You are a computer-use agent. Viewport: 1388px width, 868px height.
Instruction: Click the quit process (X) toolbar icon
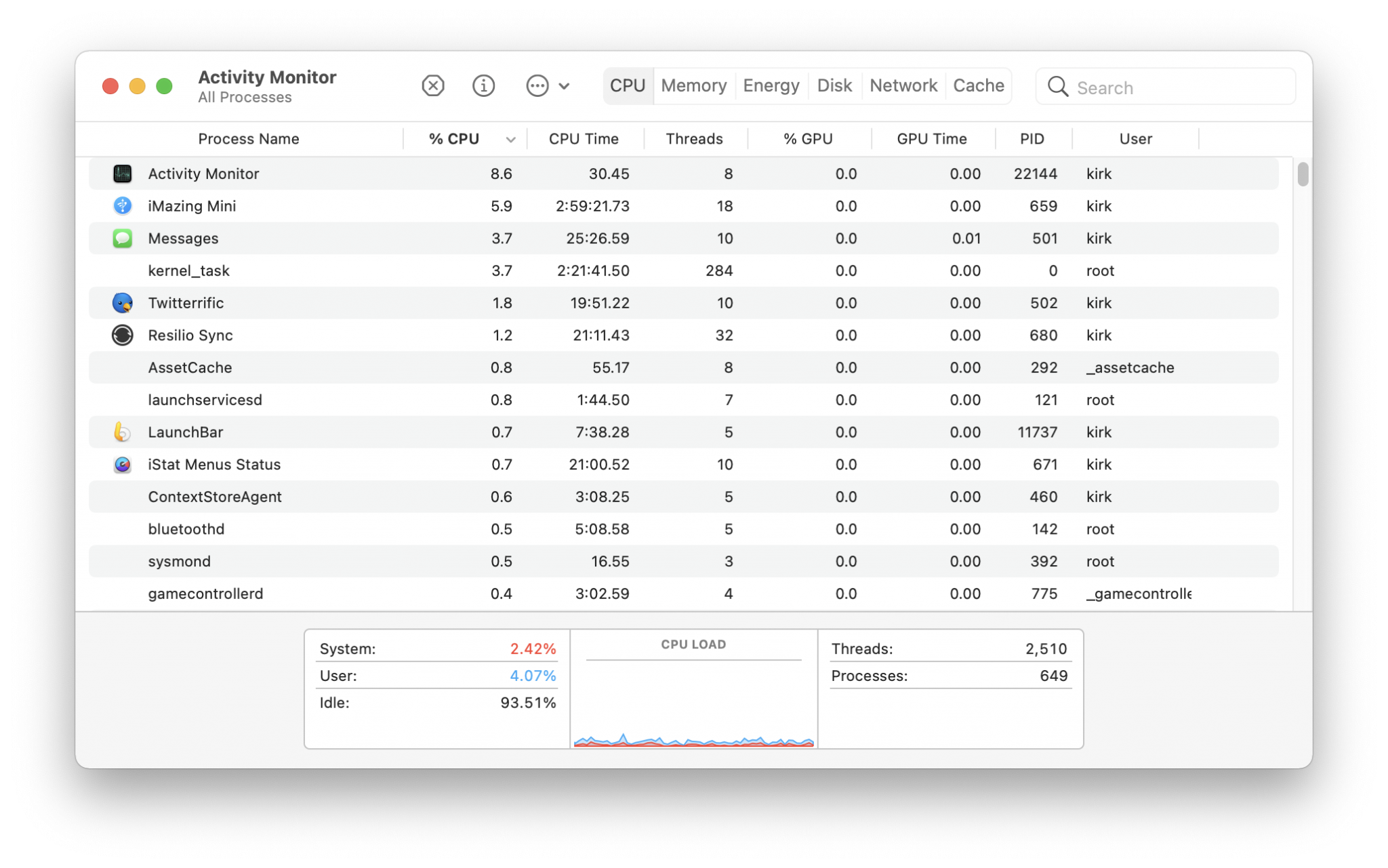433,86
